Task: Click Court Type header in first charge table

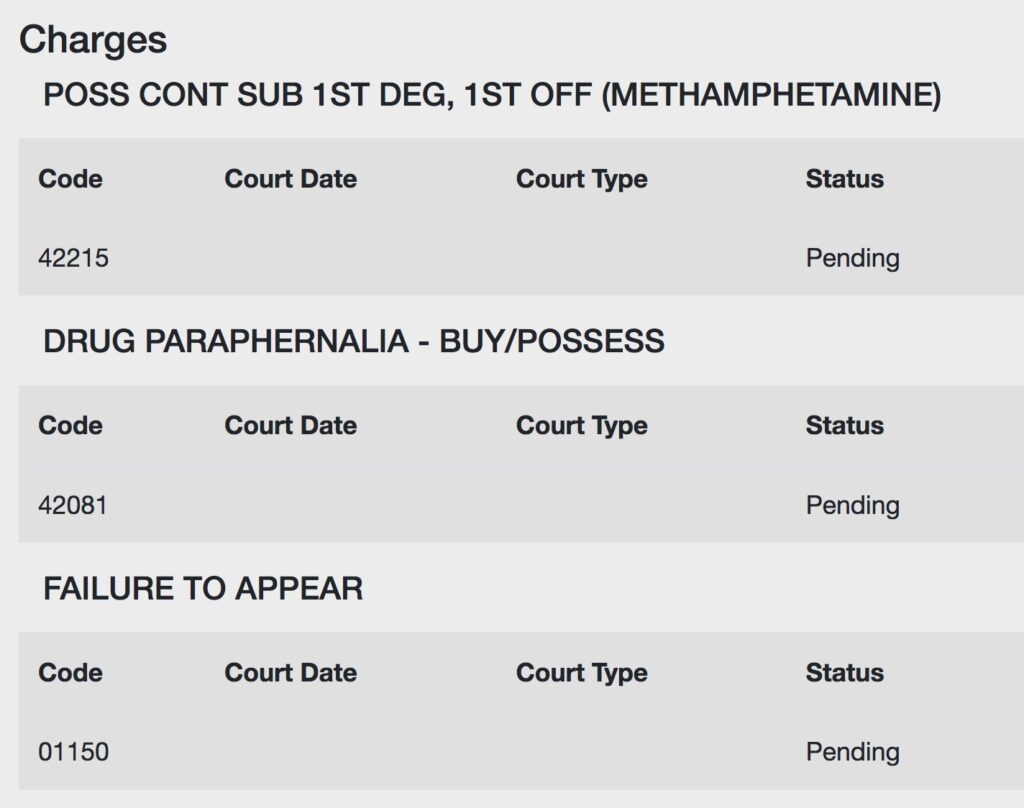Action: pos(581,179)
